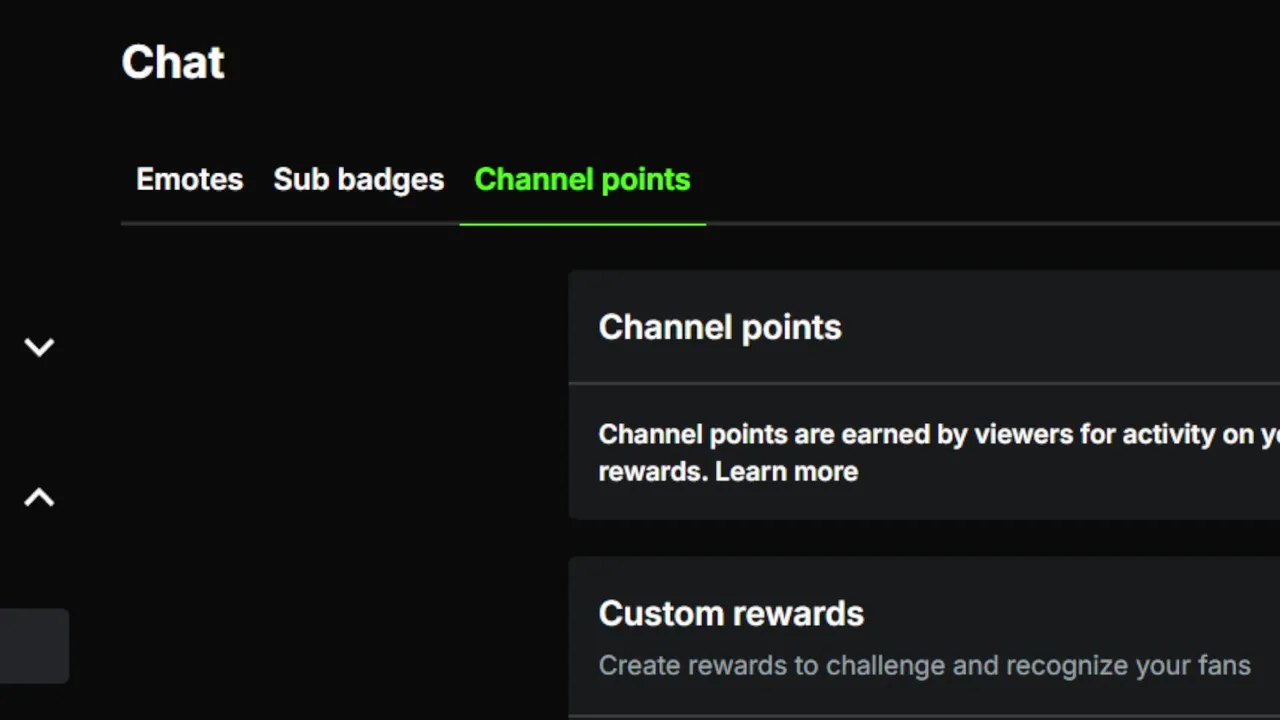Switch to the Sub badges tab

(358, 180)
